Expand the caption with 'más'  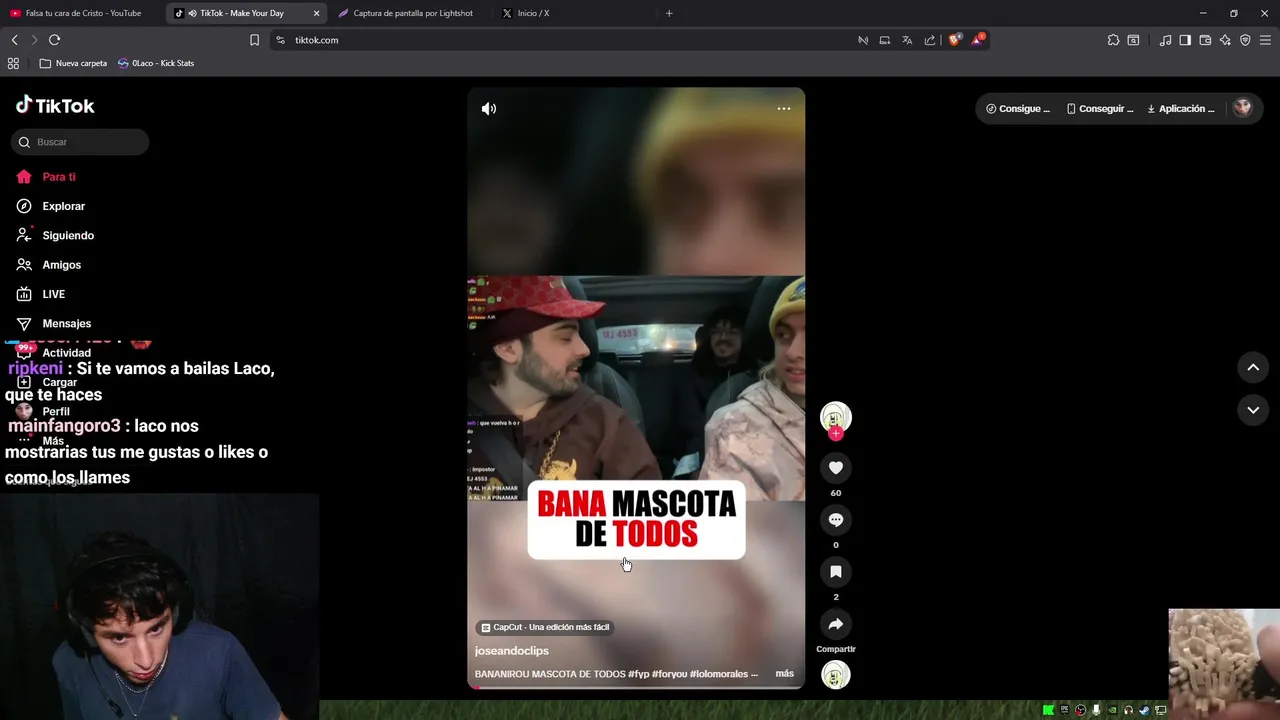tap(784, 673)
